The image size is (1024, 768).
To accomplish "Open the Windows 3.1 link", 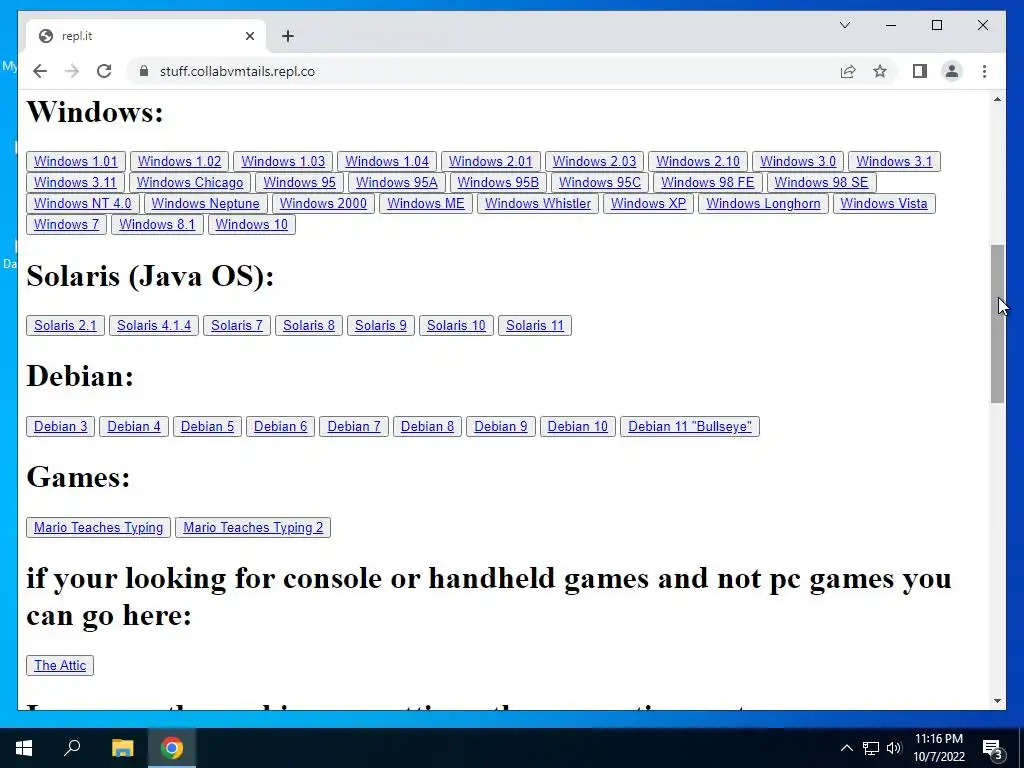I will [895, 161].
